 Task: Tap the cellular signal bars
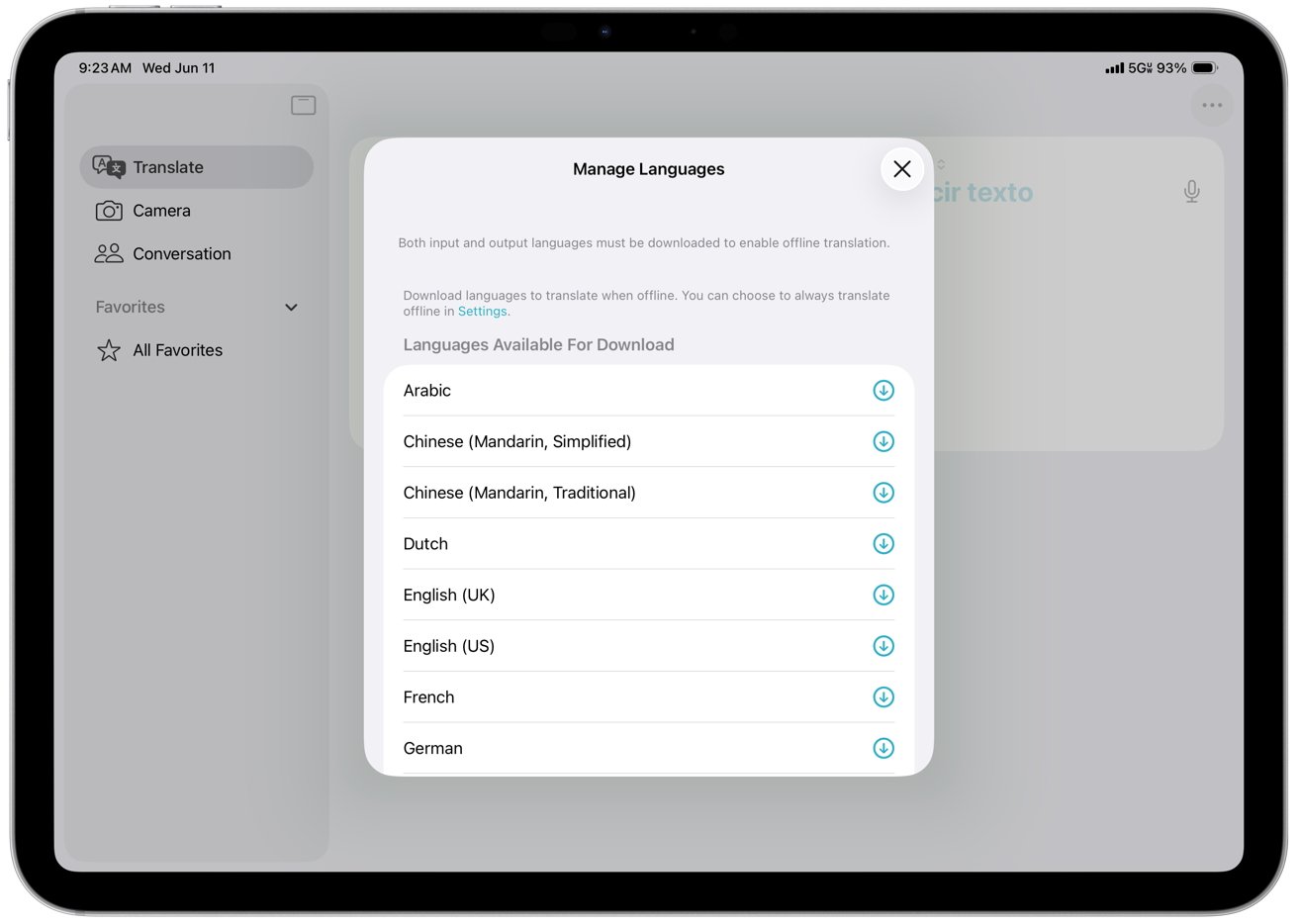click(x=1115, y=68)
